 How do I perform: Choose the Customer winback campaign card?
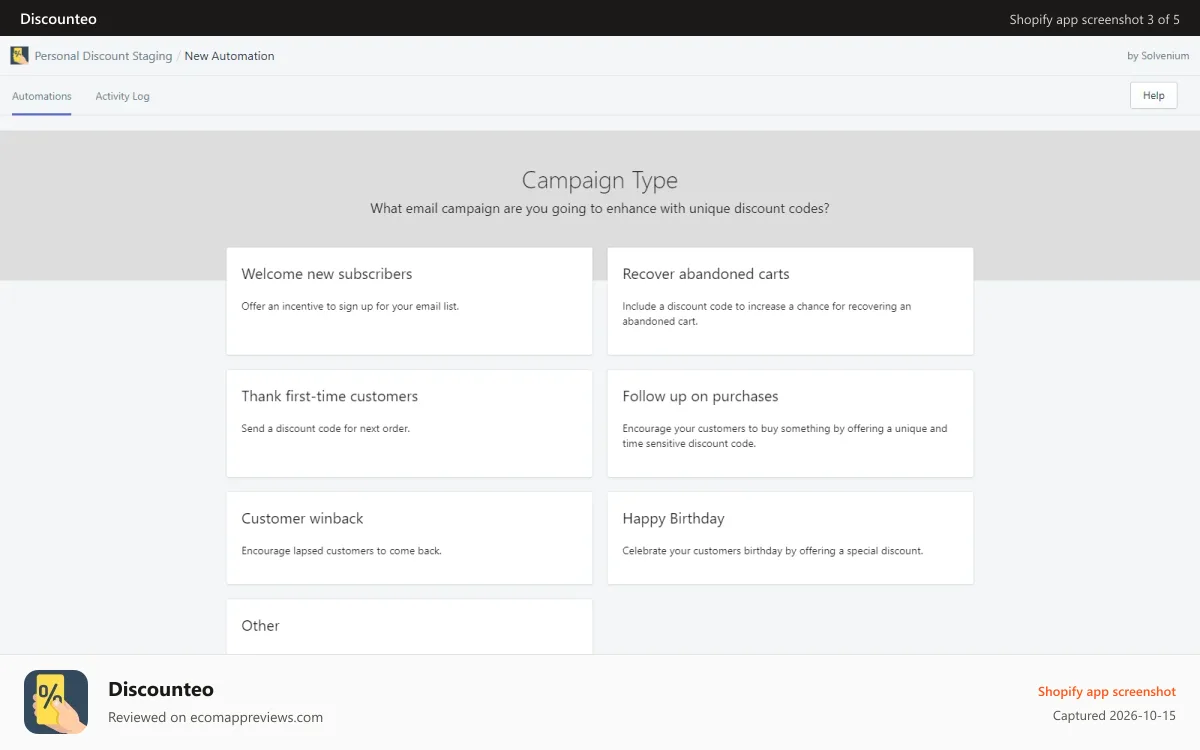point(409,538)
